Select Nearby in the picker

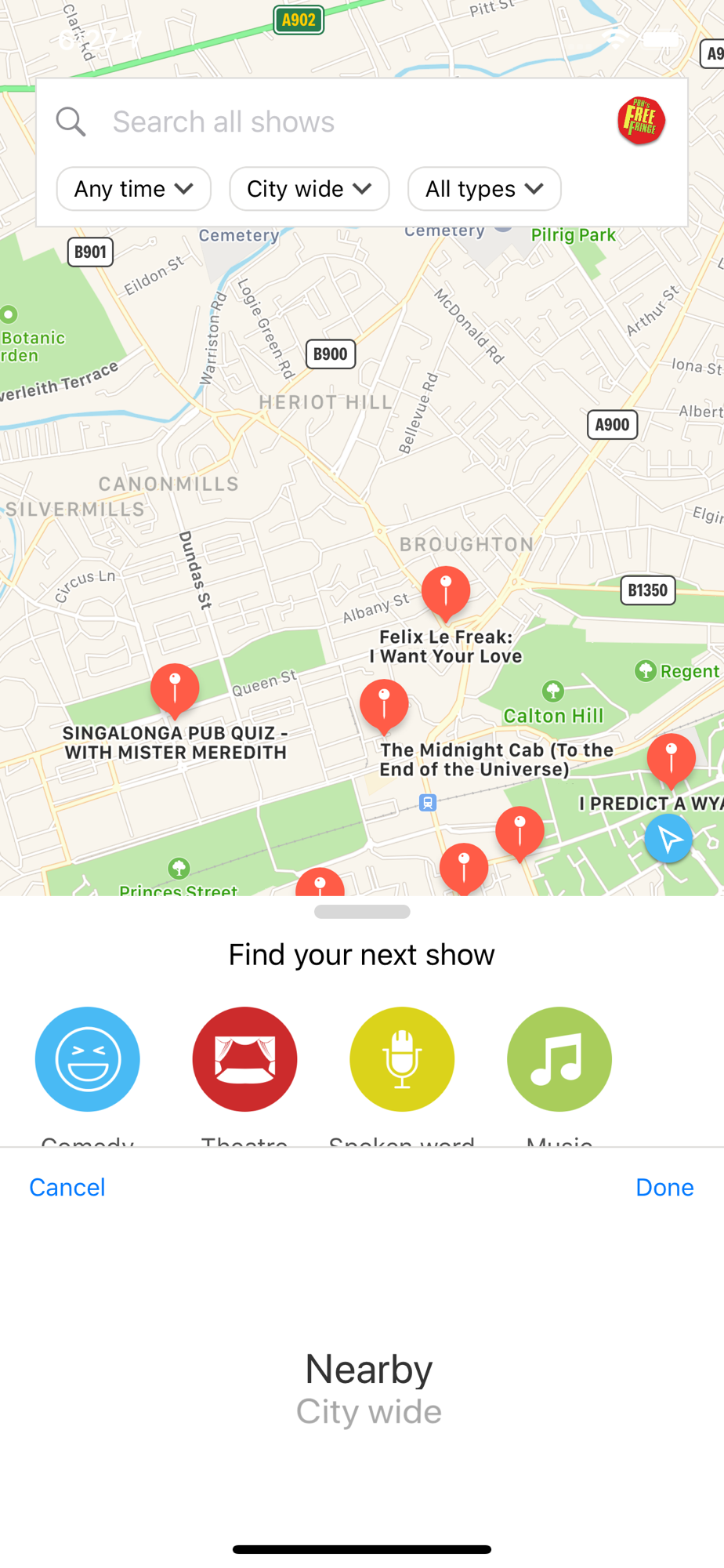[368, 1369]
